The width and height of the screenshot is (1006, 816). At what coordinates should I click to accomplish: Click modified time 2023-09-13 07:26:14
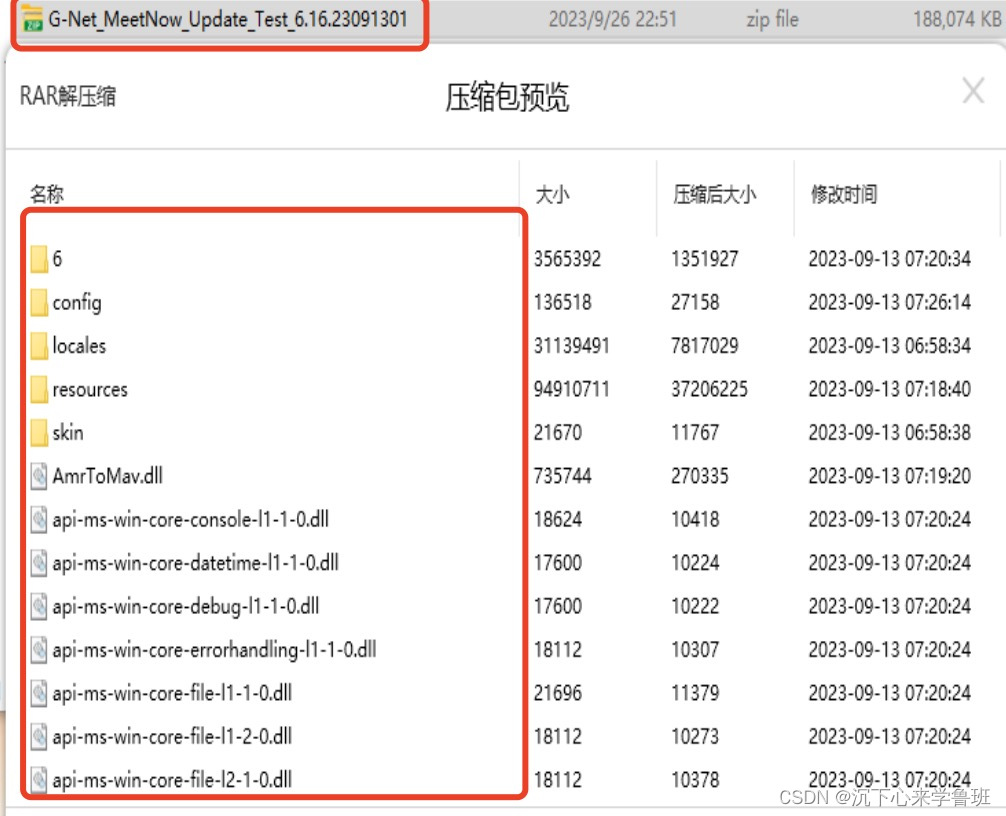890,302
